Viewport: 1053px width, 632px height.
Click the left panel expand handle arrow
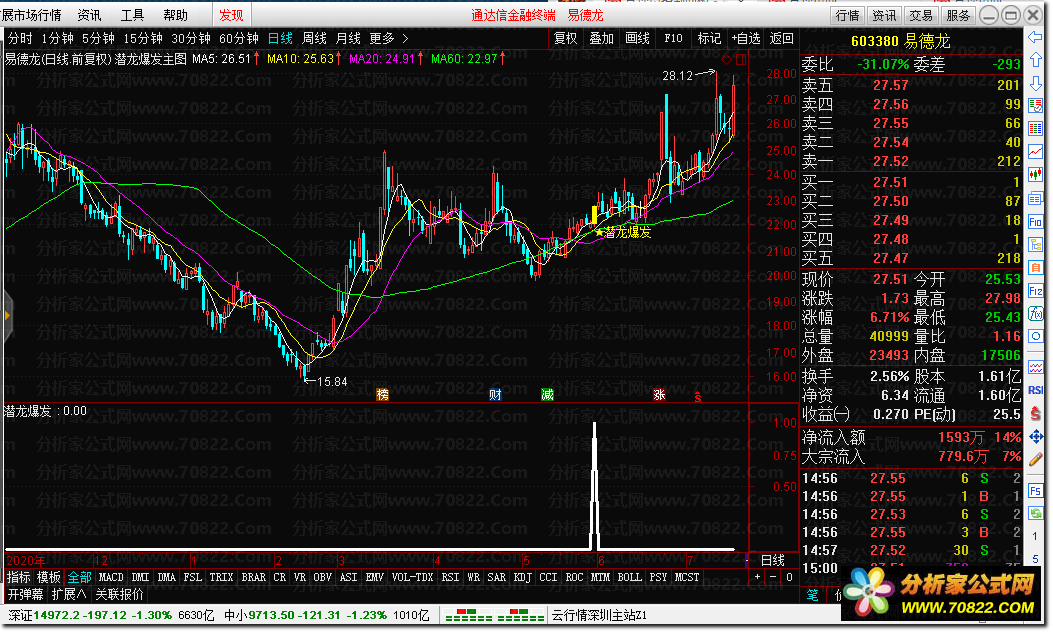point(7,315)
